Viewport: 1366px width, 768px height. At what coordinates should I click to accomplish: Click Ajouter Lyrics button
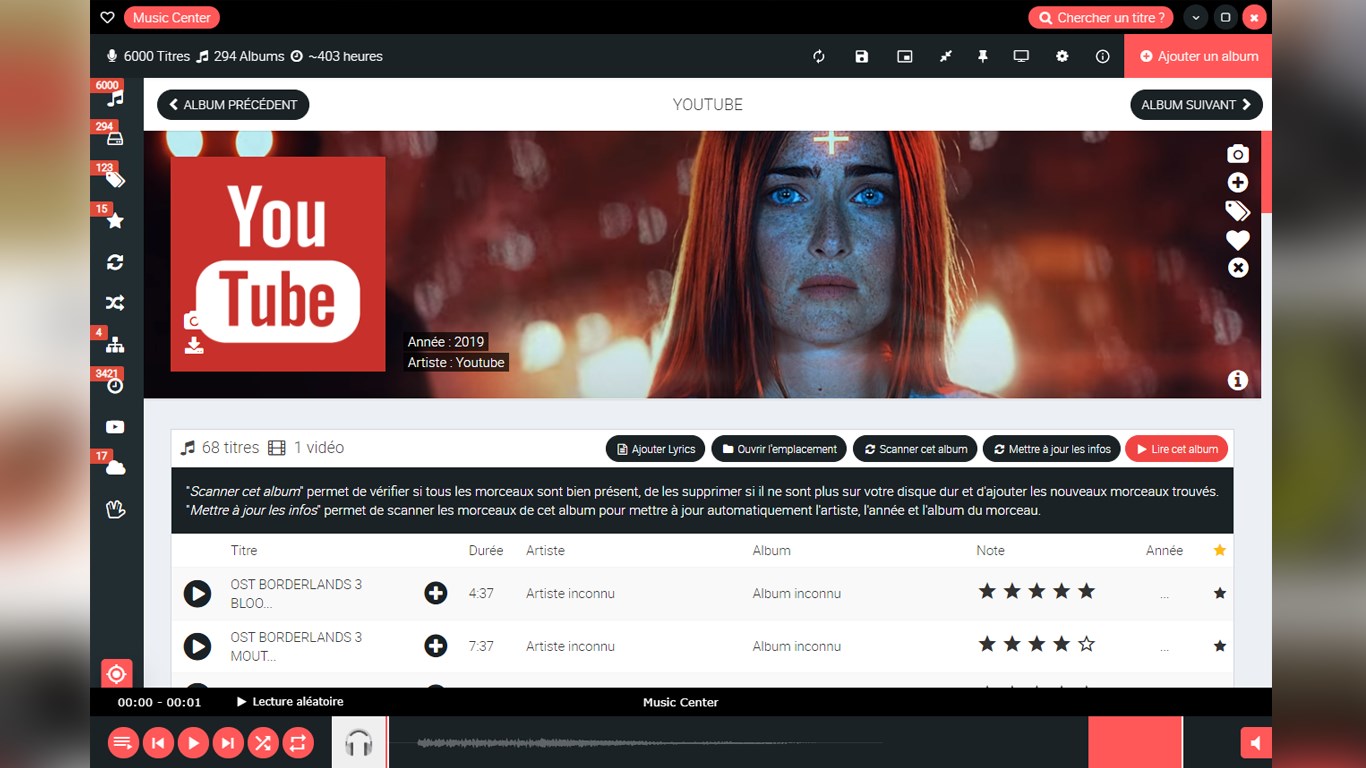pos(656,449)
